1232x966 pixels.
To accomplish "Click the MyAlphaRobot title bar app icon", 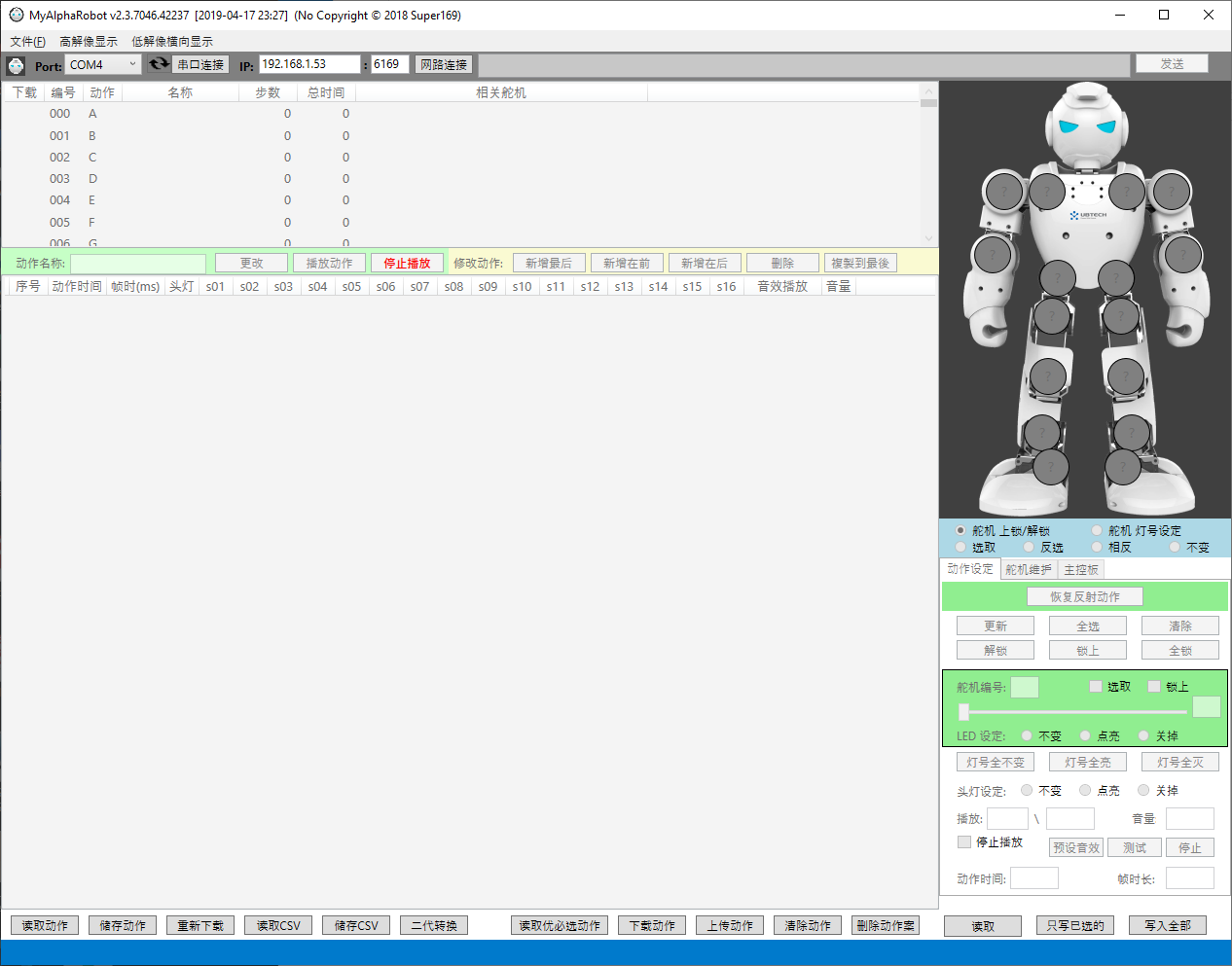I will coord(16,15).
